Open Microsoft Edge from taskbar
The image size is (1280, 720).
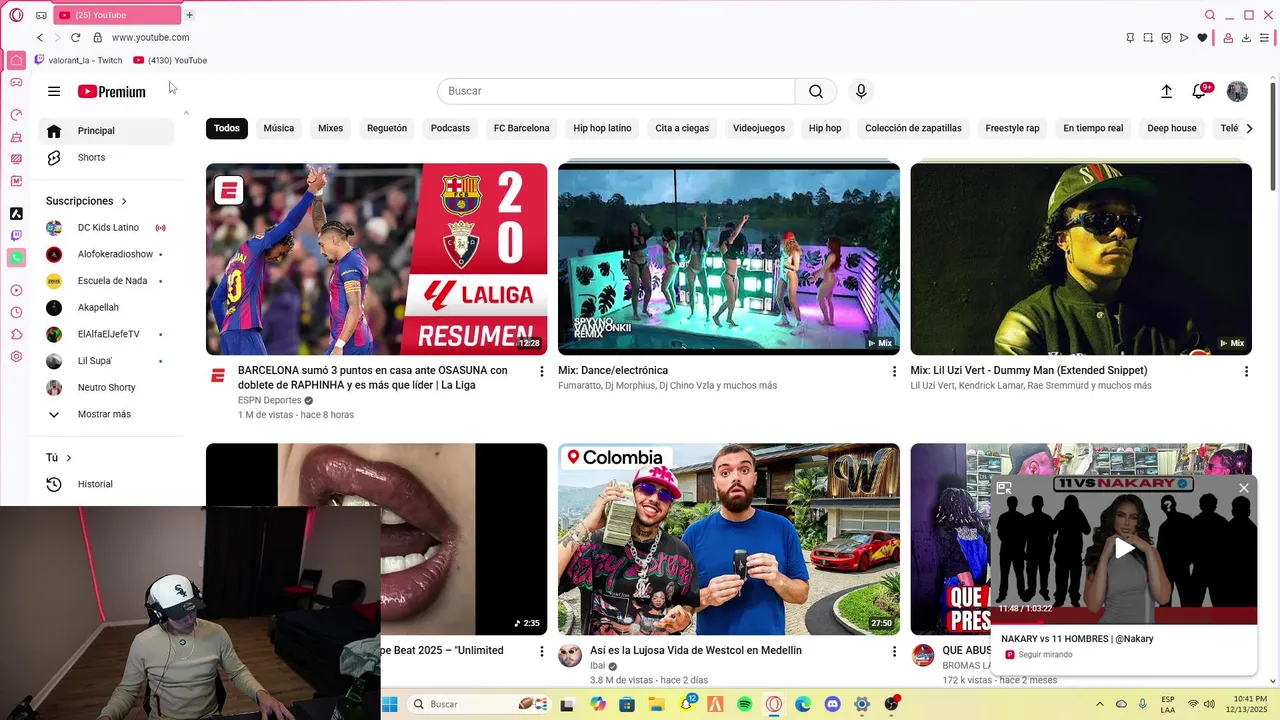point(803,704)
